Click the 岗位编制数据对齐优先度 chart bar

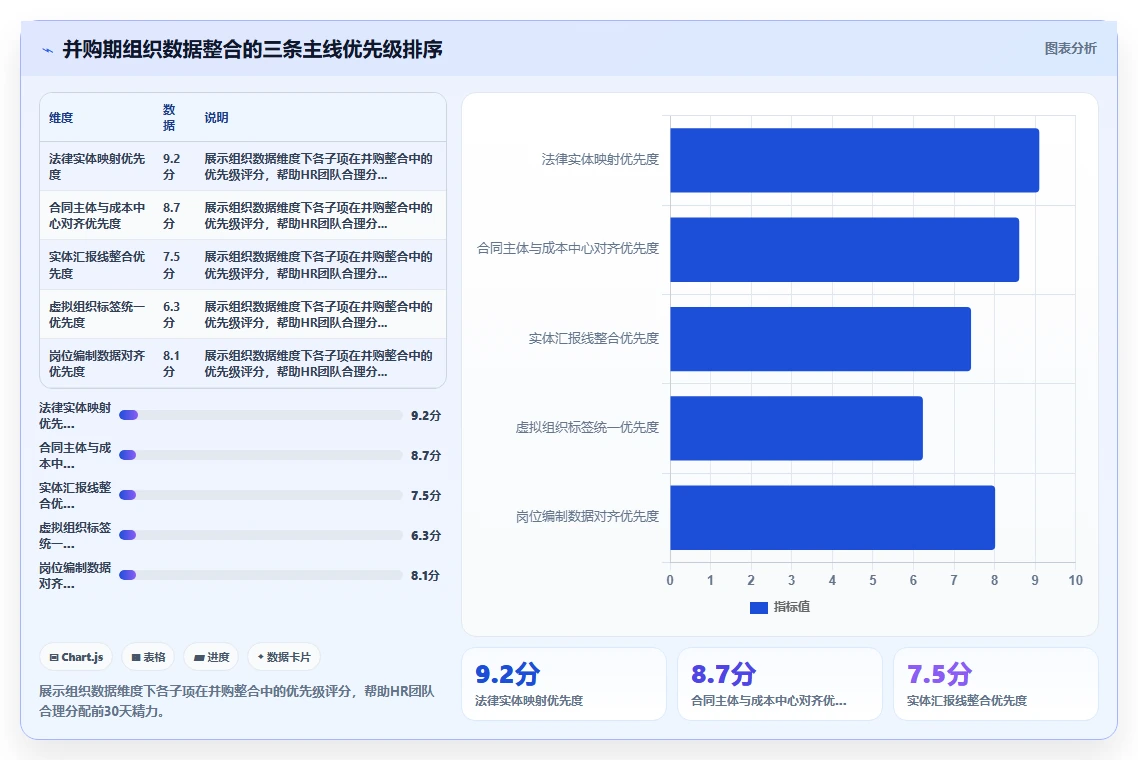pos(832,518)
